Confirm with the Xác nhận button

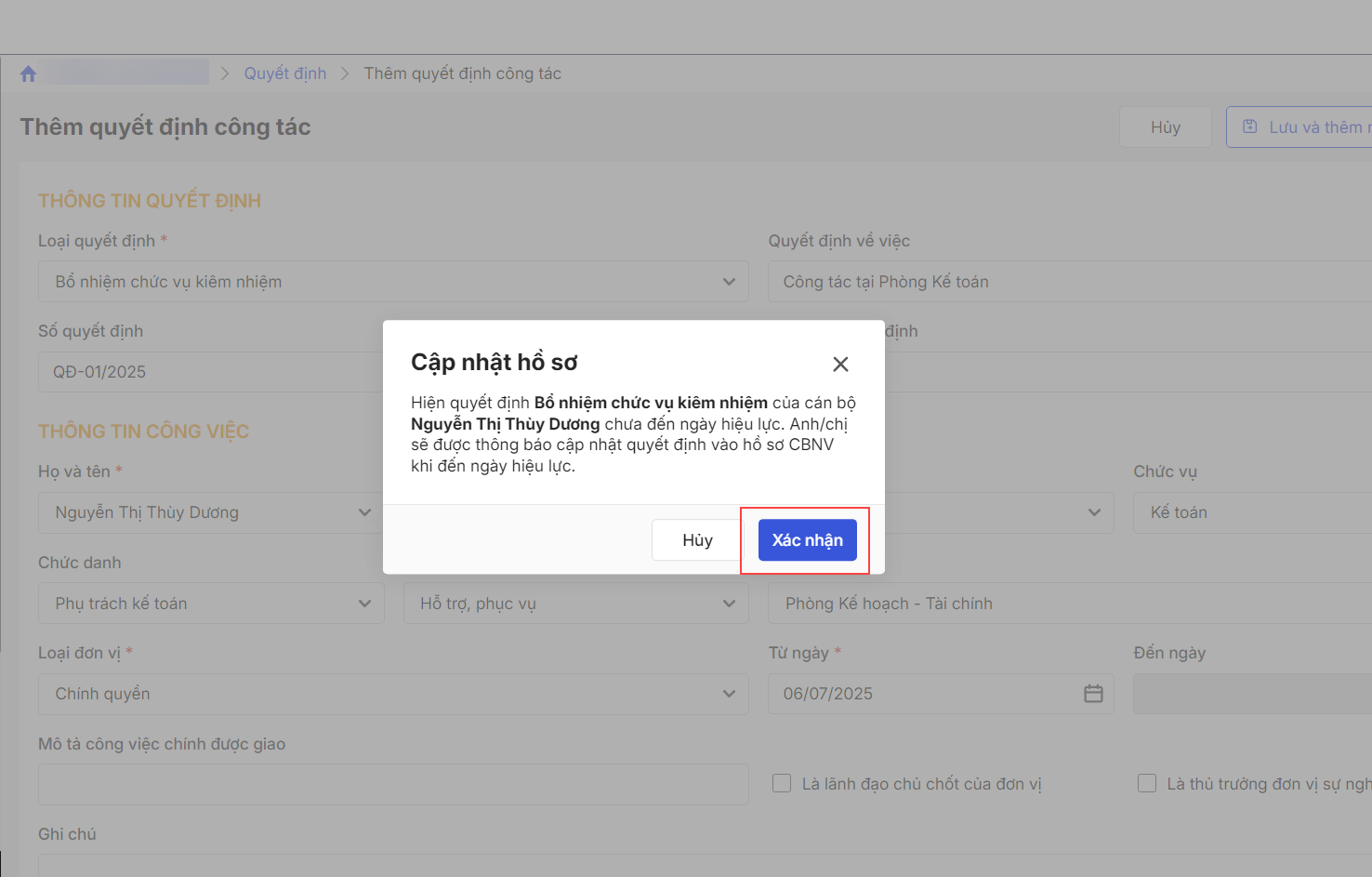pyautogui.click(x=807, y=540)
